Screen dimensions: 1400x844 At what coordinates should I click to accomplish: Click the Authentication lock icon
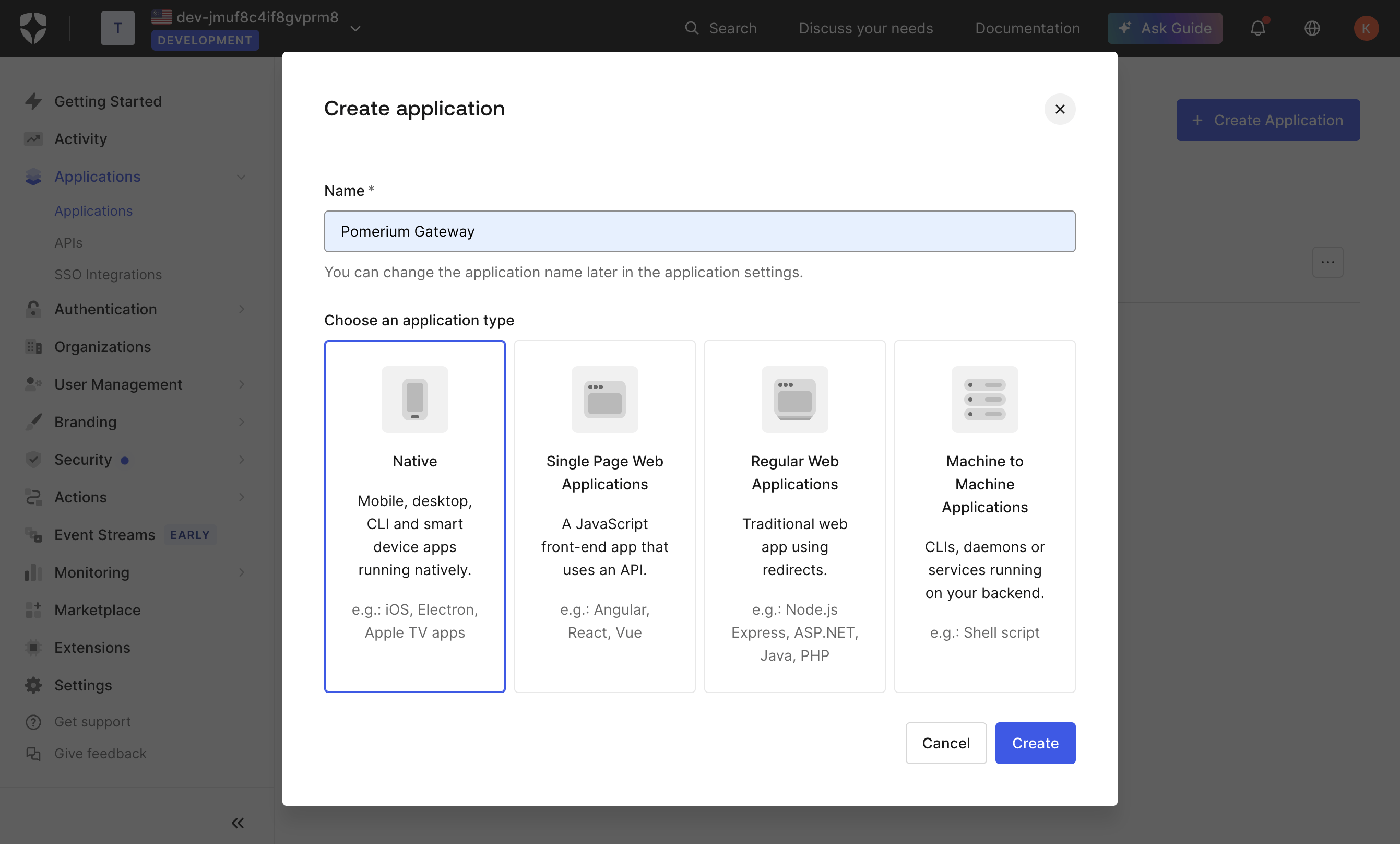pyautogui.click(x=33, y=309)
